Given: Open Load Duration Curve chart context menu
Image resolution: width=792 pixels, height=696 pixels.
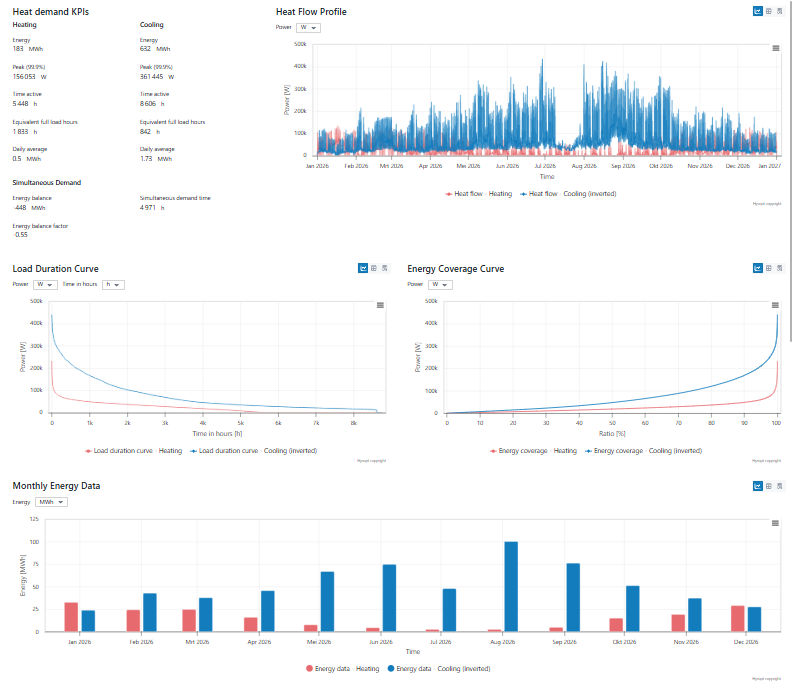Looking at the screenshot, I should coord(381,305).
